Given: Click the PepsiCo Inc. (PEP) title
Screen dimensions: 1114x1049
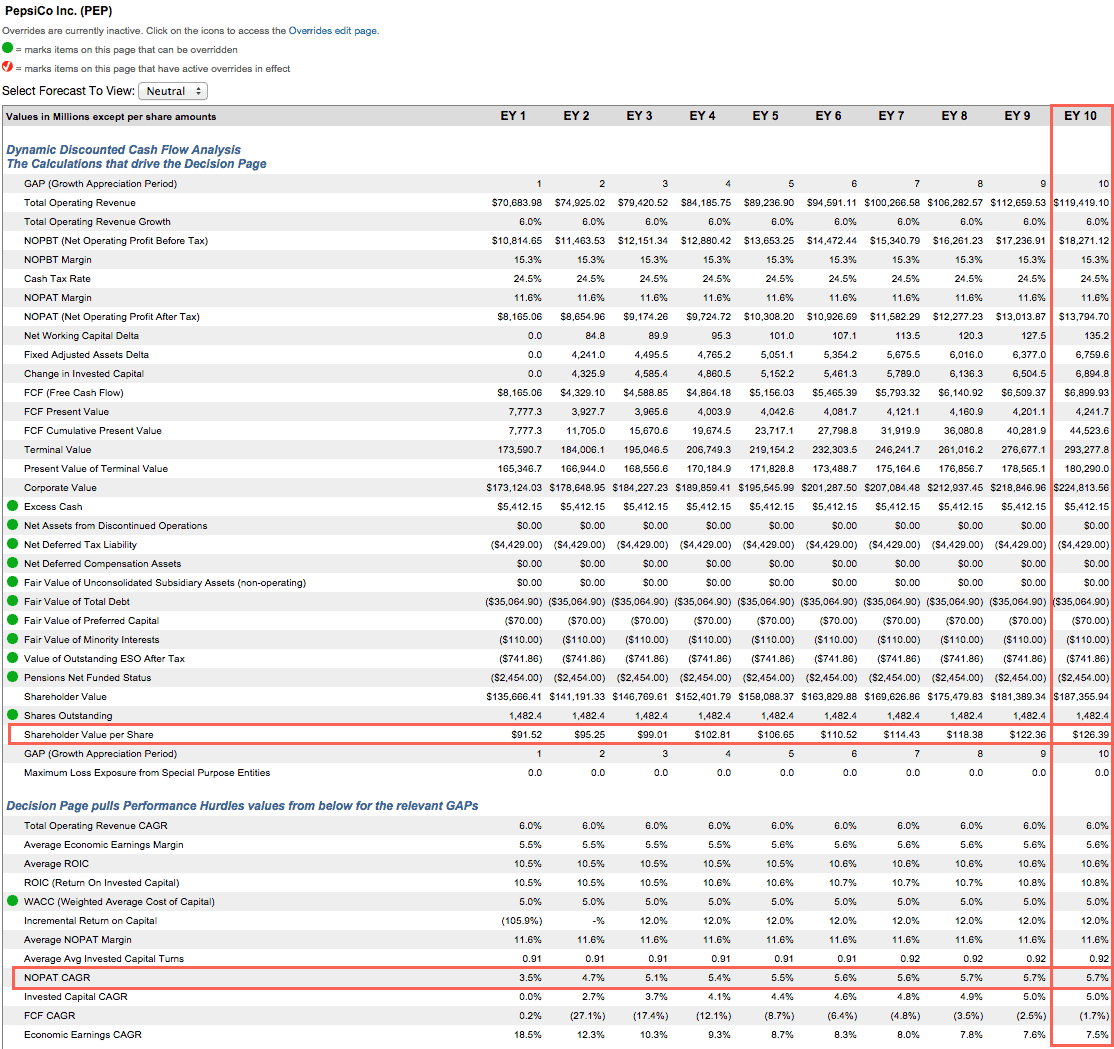Looking at the screenshot, I should 58,11.
